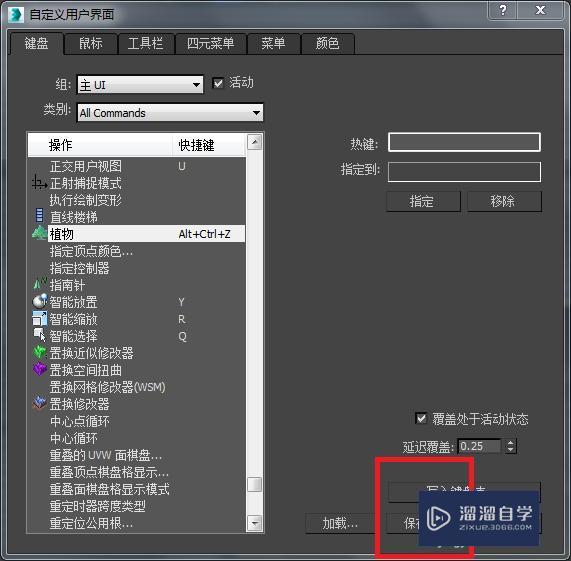Screen dimensions: 571x561
Task: Select the 执行绘制变形 row
Action: (137, 200)
